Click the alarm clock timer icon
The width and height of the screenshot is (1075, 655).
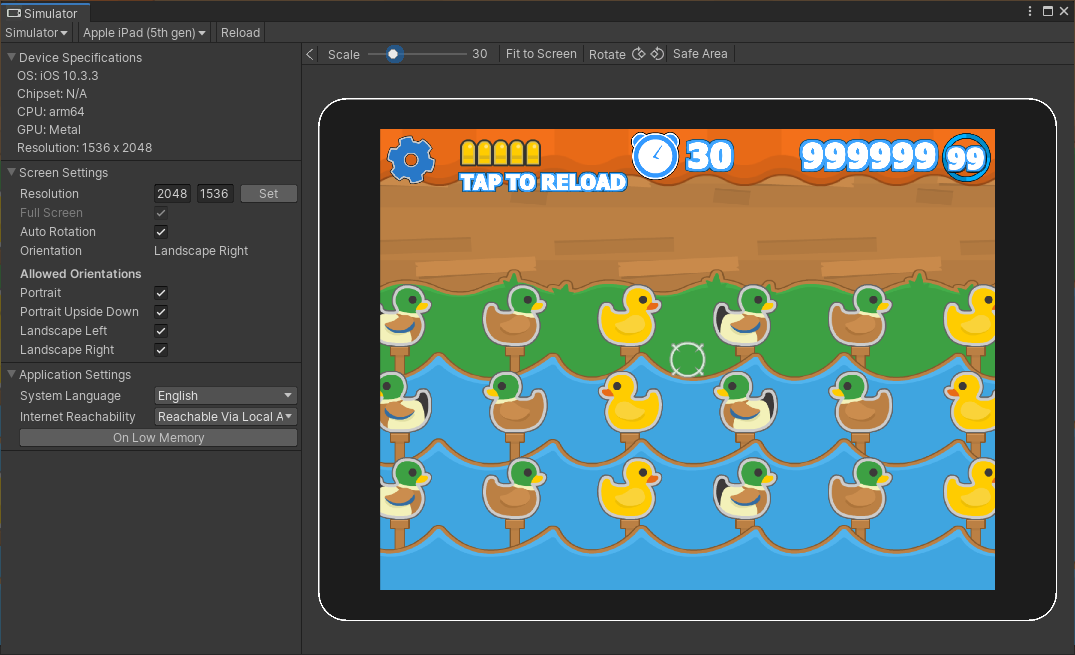(x=655, y=156)
